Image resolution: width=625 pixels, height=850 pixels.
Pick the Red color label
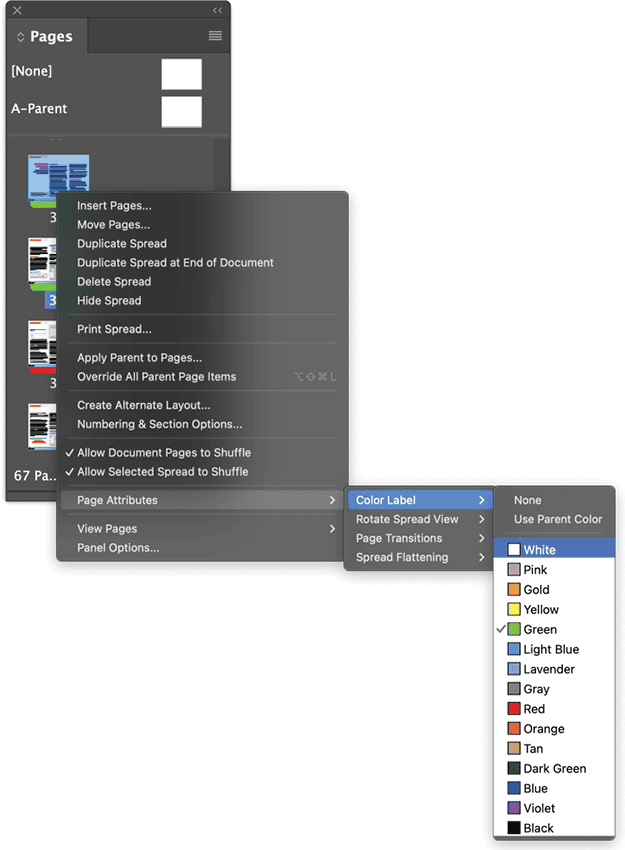click(534, 709)
